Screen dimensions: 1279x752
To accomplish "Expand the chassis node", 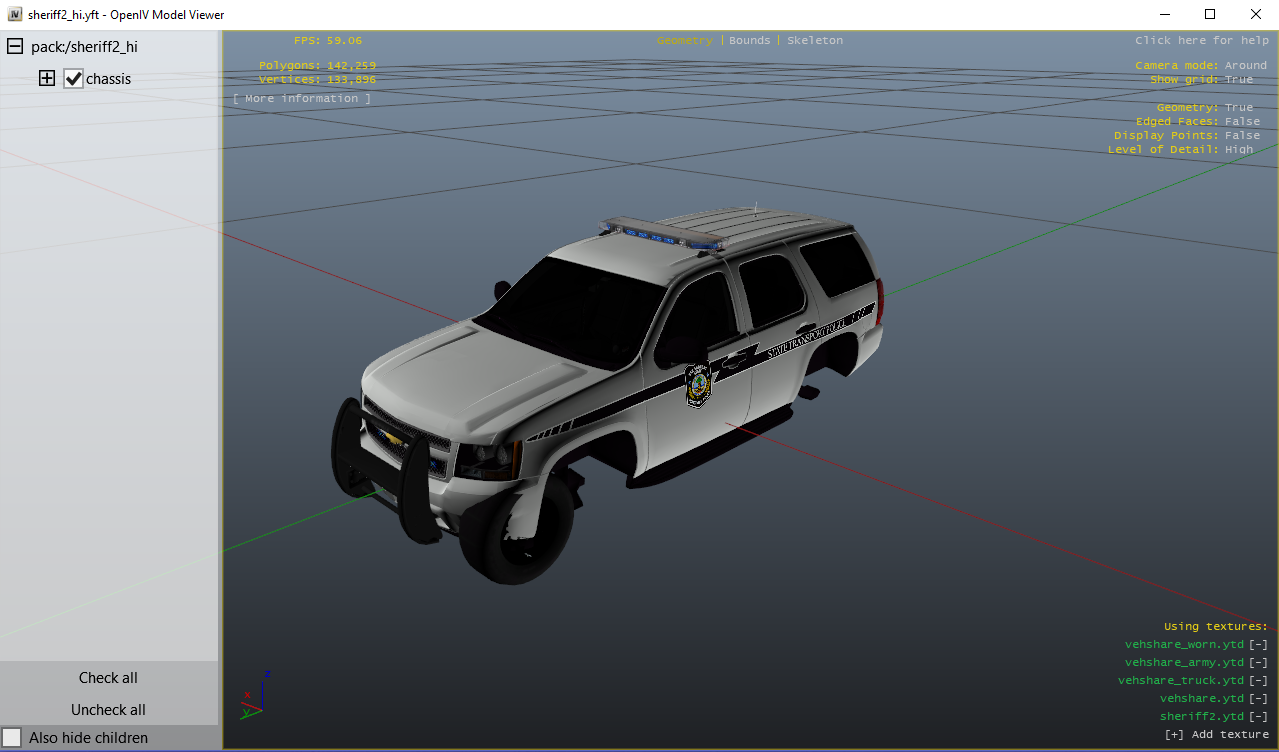I will [x=47, y=78].
